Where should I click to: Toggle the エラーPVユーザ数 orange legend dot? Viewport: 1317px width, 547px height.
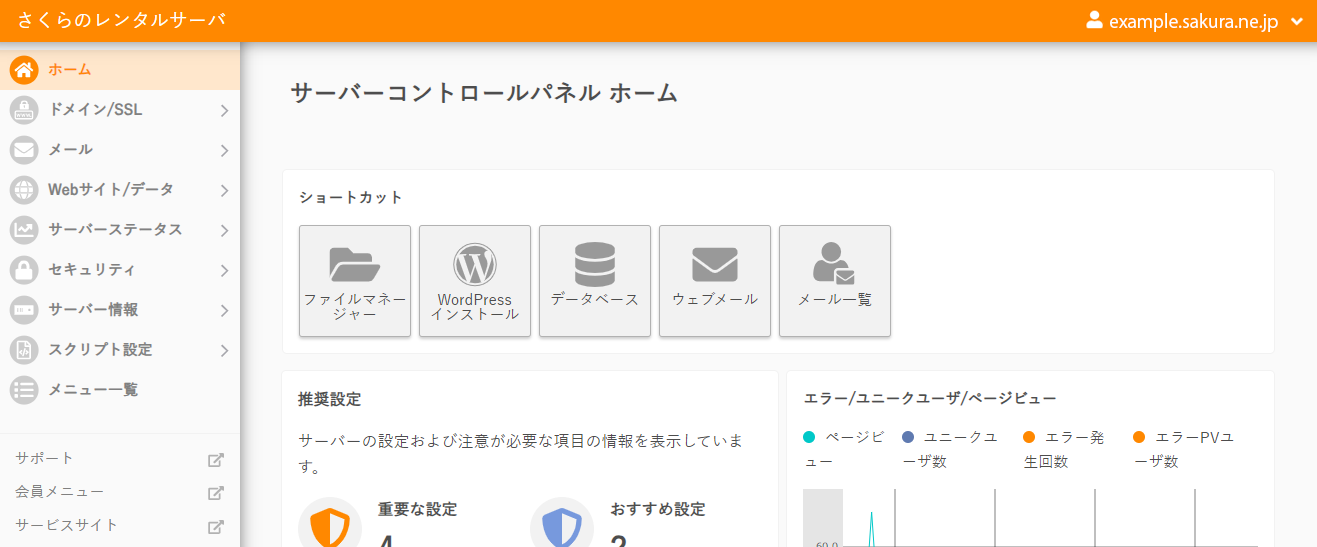pos(1139,438)
